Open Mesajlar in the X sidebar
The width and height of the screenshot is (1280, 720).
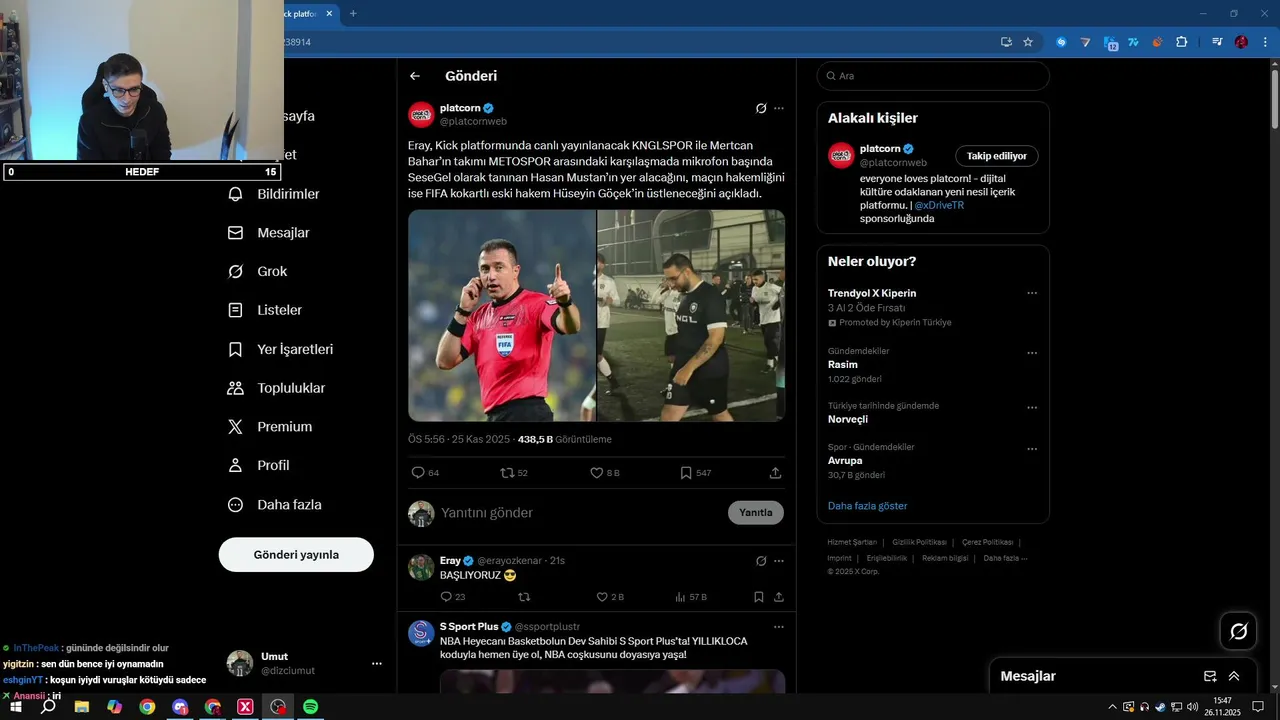coord(269,232)
